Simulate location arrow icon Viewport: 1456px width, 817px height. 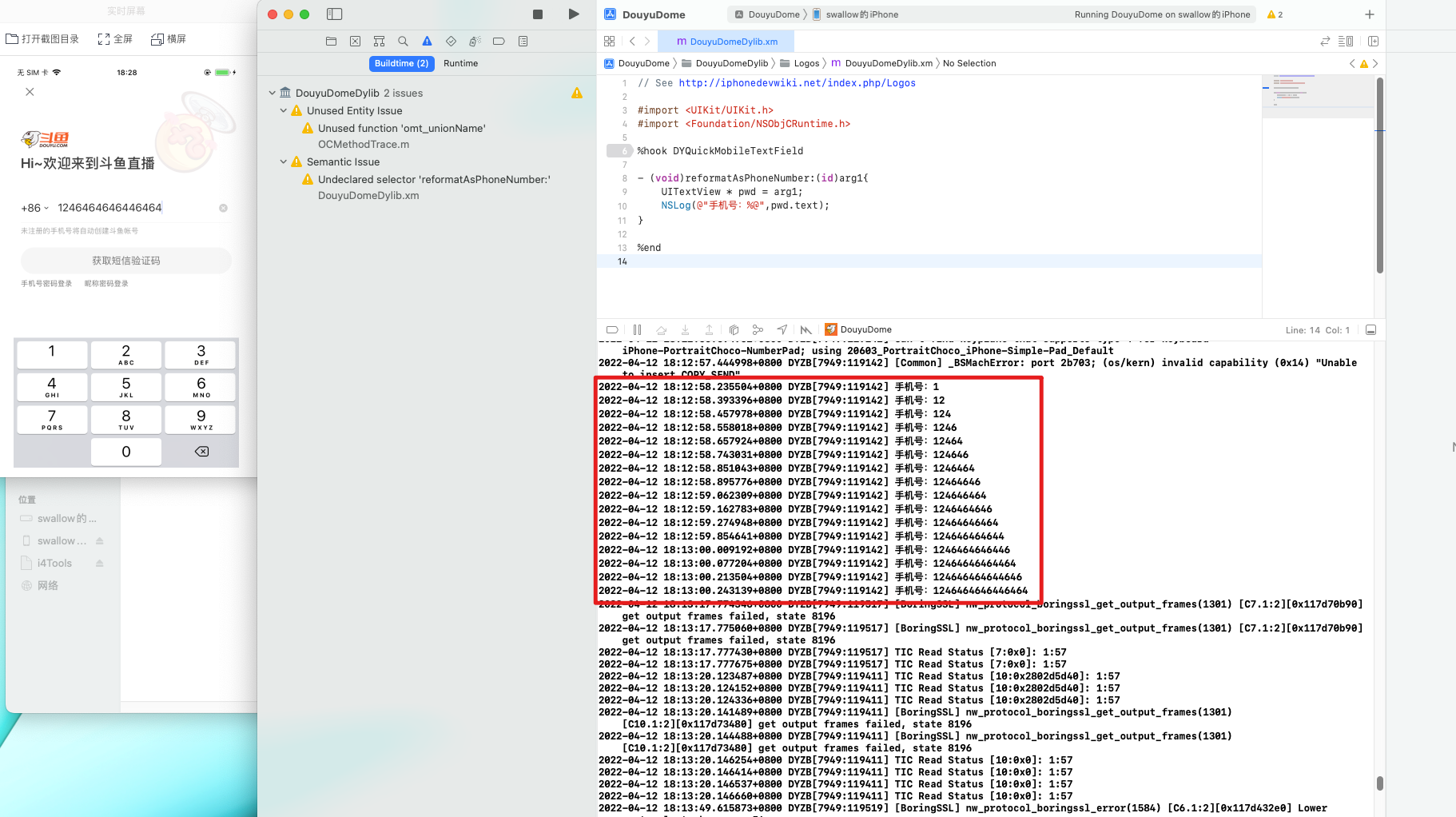click(x=782, y=329)
